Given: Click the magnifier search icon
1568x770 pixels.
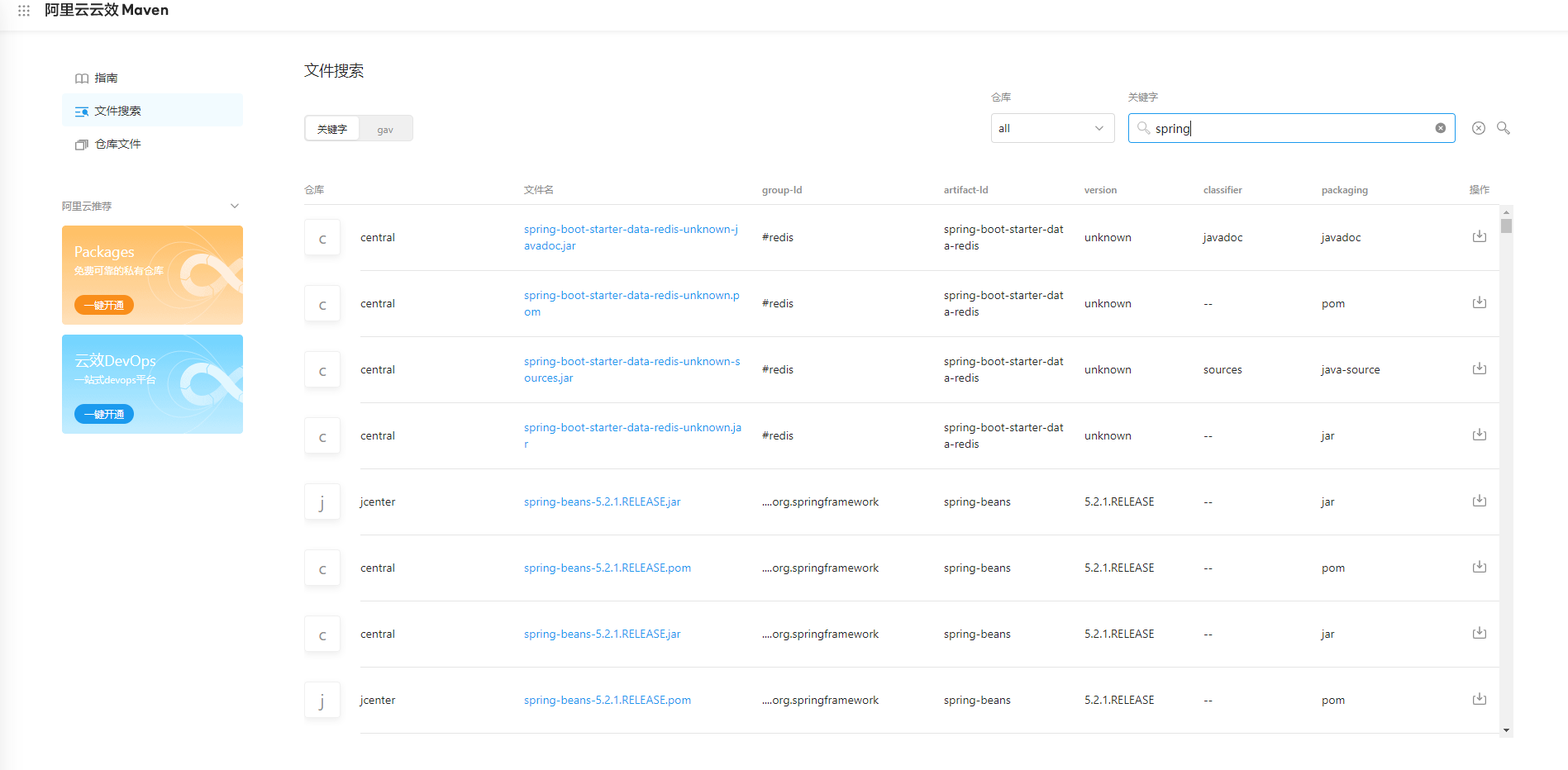Looking at the screenshot, I should point(1504,128).
